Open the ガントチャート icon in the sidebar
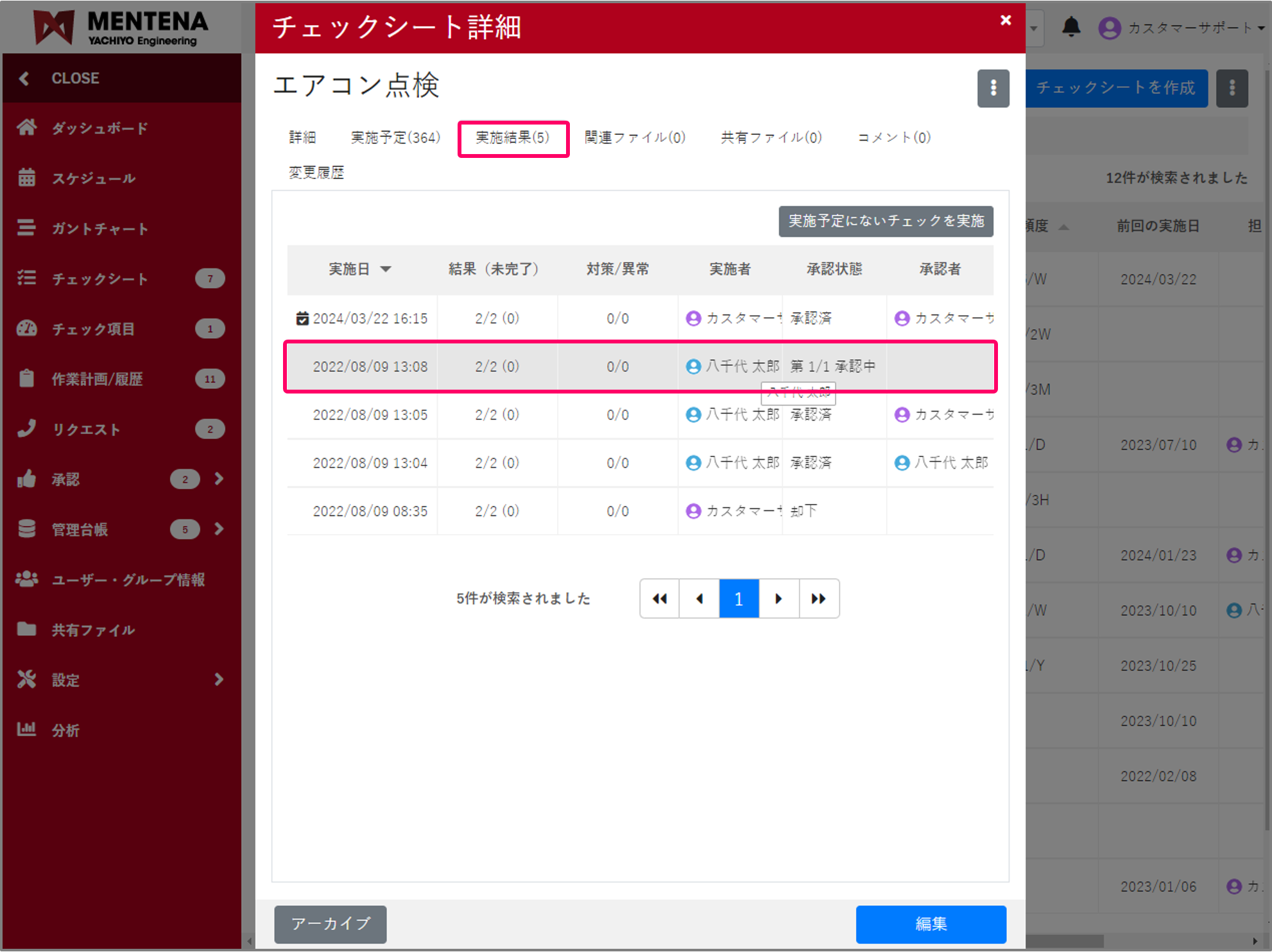The image size is (1272, 952). tap(27, 229)
